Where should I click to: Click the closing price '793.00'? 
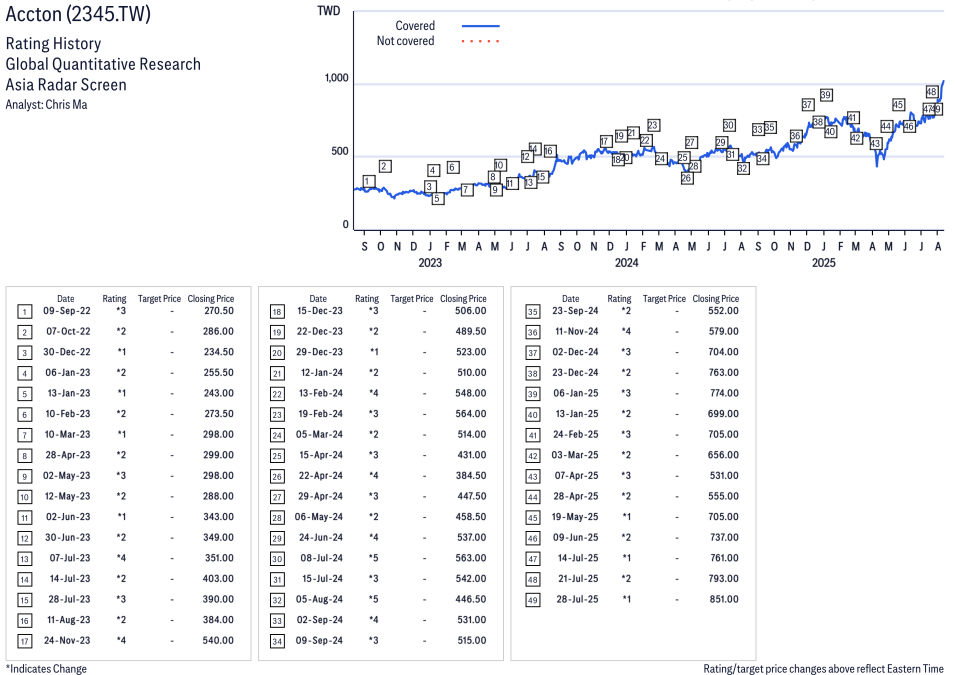(724, 578)
